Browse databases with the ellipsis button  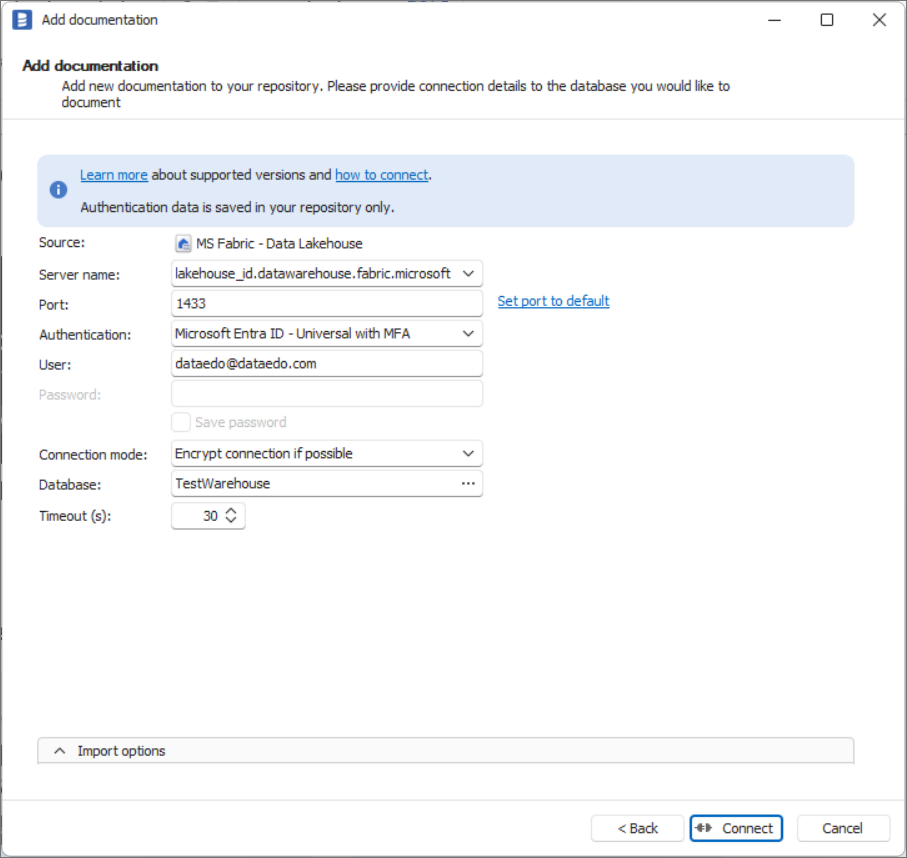tap(469, 484)
